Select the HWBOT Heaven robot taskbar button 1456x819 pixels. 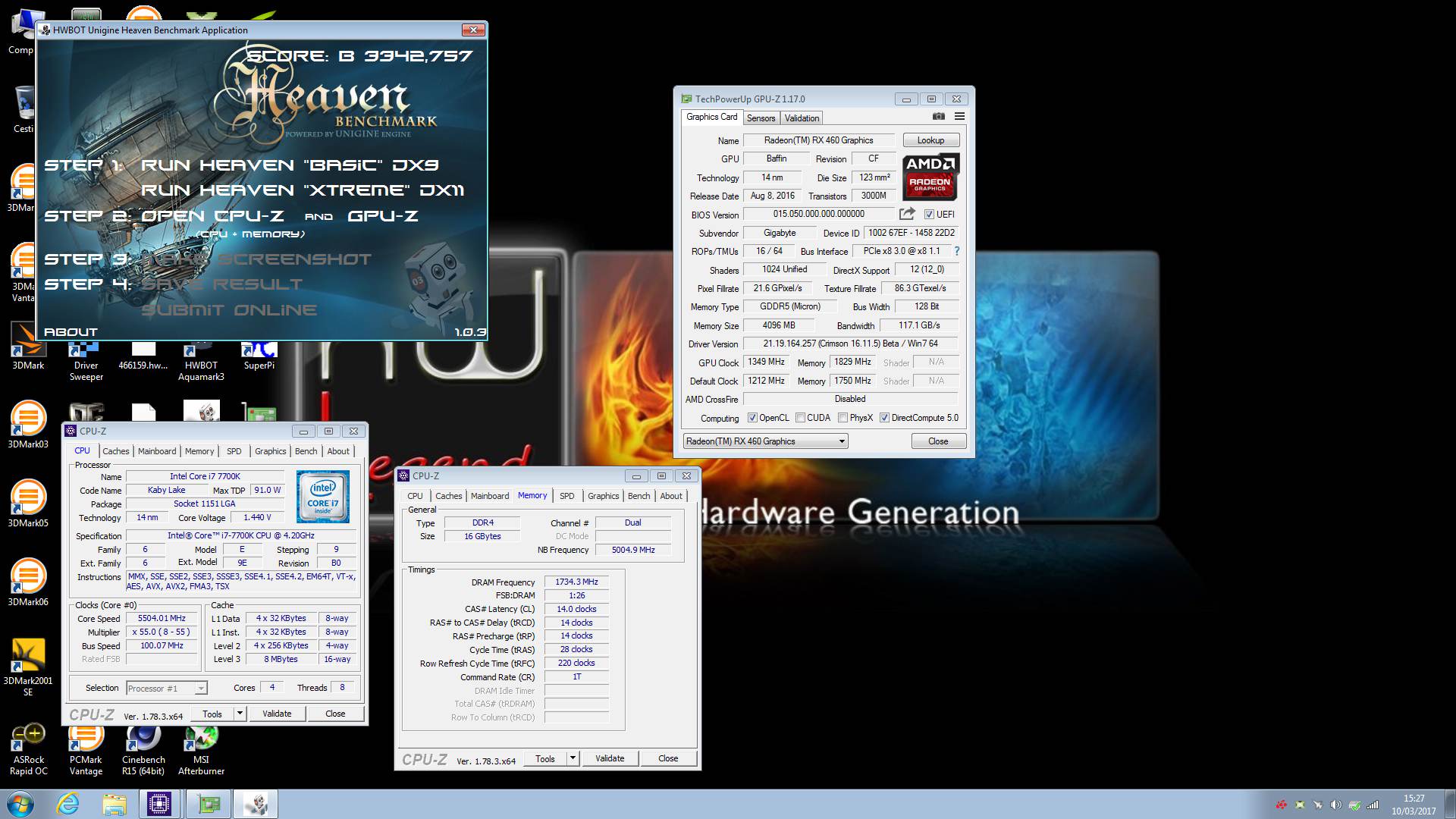[256, 804]
